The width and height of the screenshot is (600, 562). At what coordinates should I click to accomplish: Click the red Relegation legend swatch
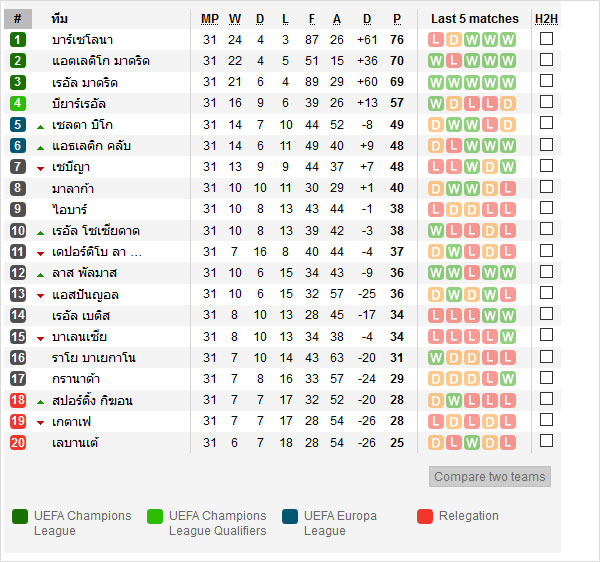point(425,516)
